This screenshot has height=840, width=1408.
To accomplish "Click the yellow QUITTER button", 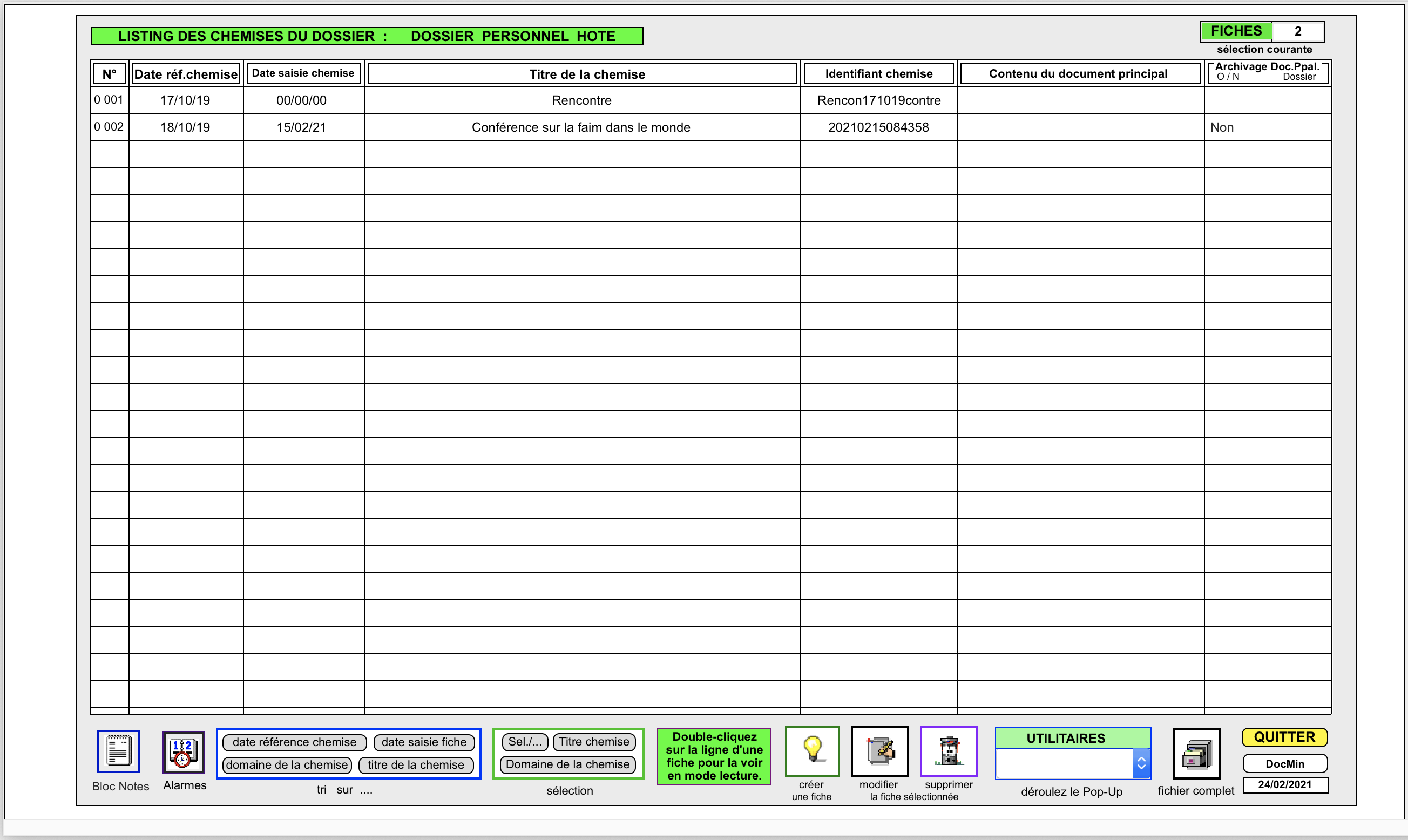I will pos(1284,737).
